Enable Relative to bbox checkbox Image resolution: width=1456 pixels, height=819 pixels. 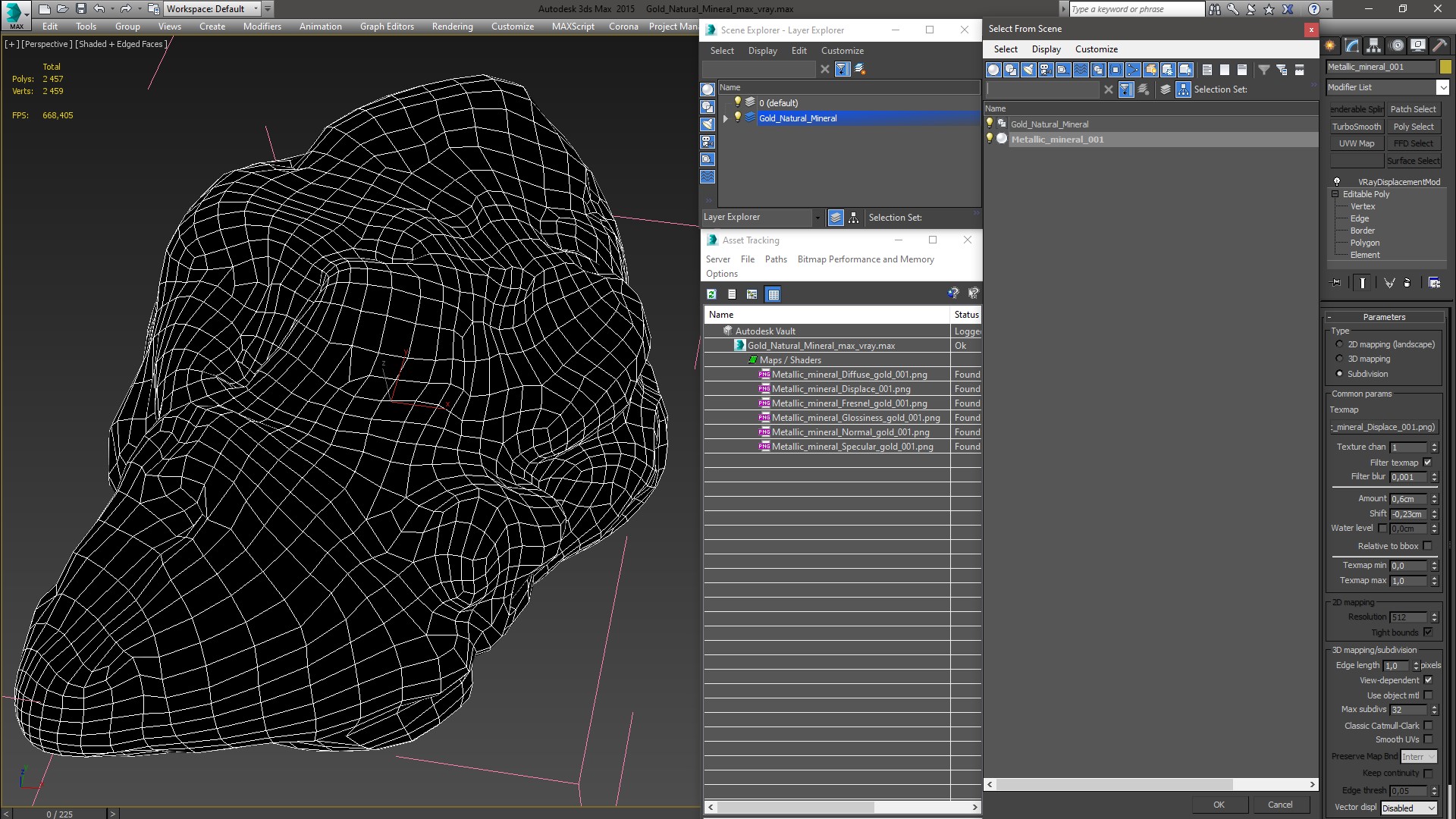(x=1428, y=546)
